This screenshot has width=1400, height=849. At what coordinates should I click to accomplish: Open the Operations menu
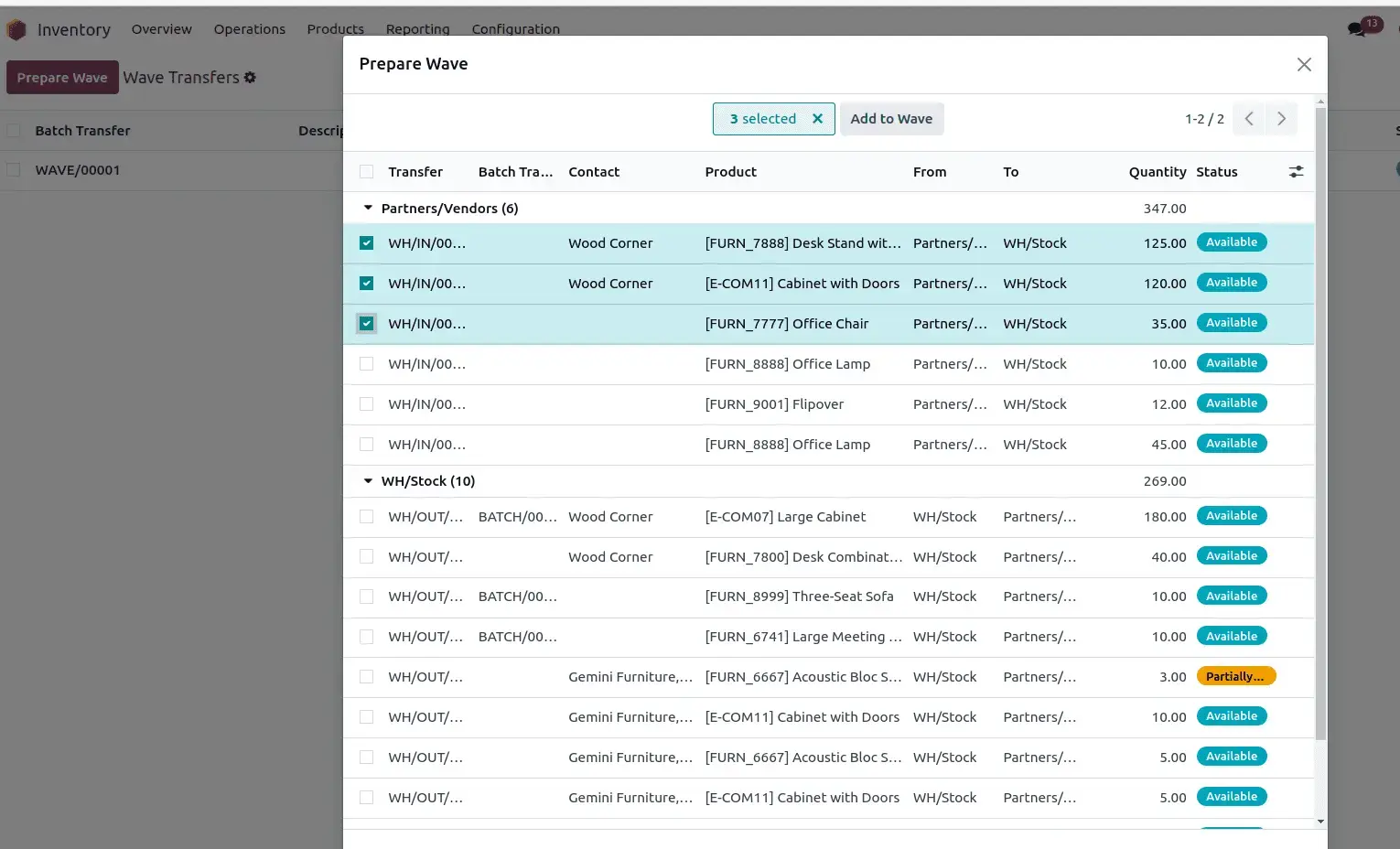(x=249, y=29)
